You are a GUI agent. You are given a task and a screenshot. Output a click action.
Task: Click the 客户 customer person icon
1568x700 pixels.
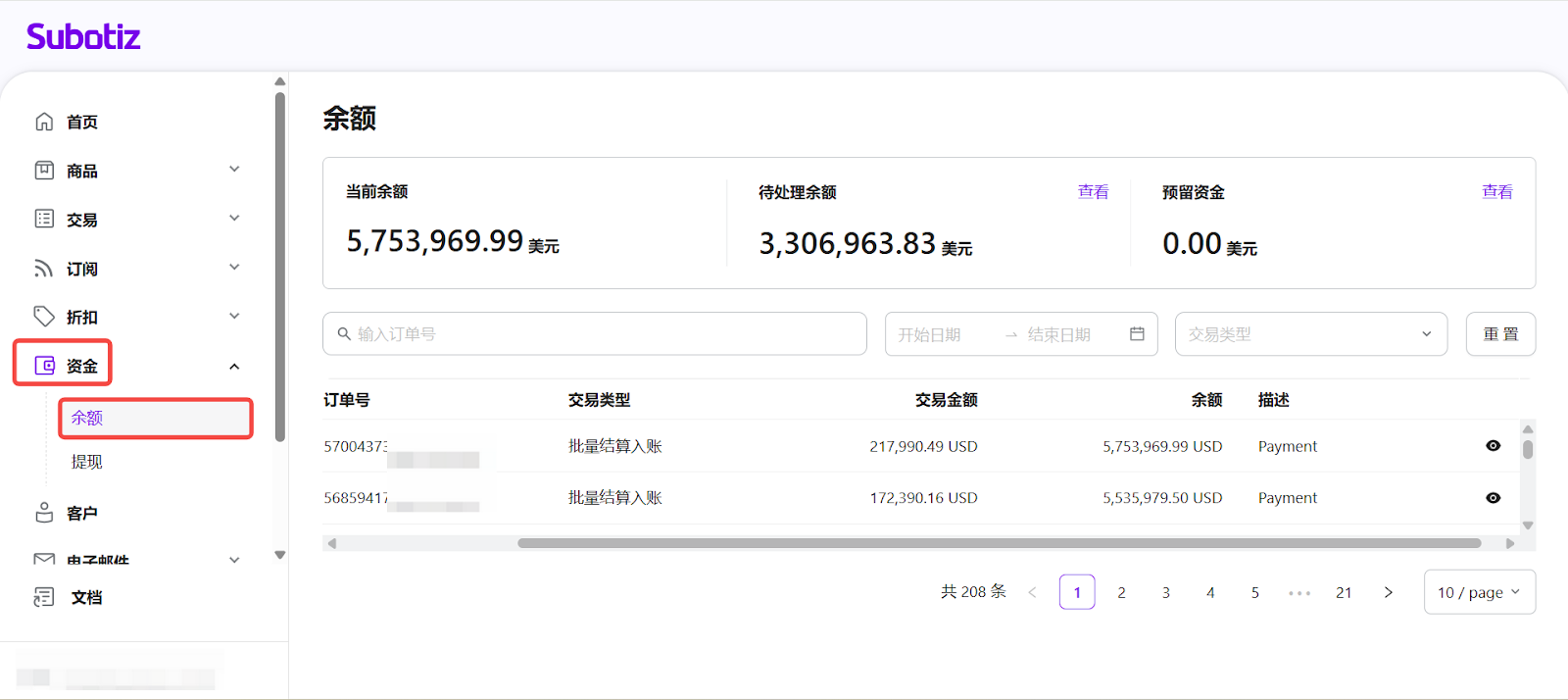click(x=44, y=513)
